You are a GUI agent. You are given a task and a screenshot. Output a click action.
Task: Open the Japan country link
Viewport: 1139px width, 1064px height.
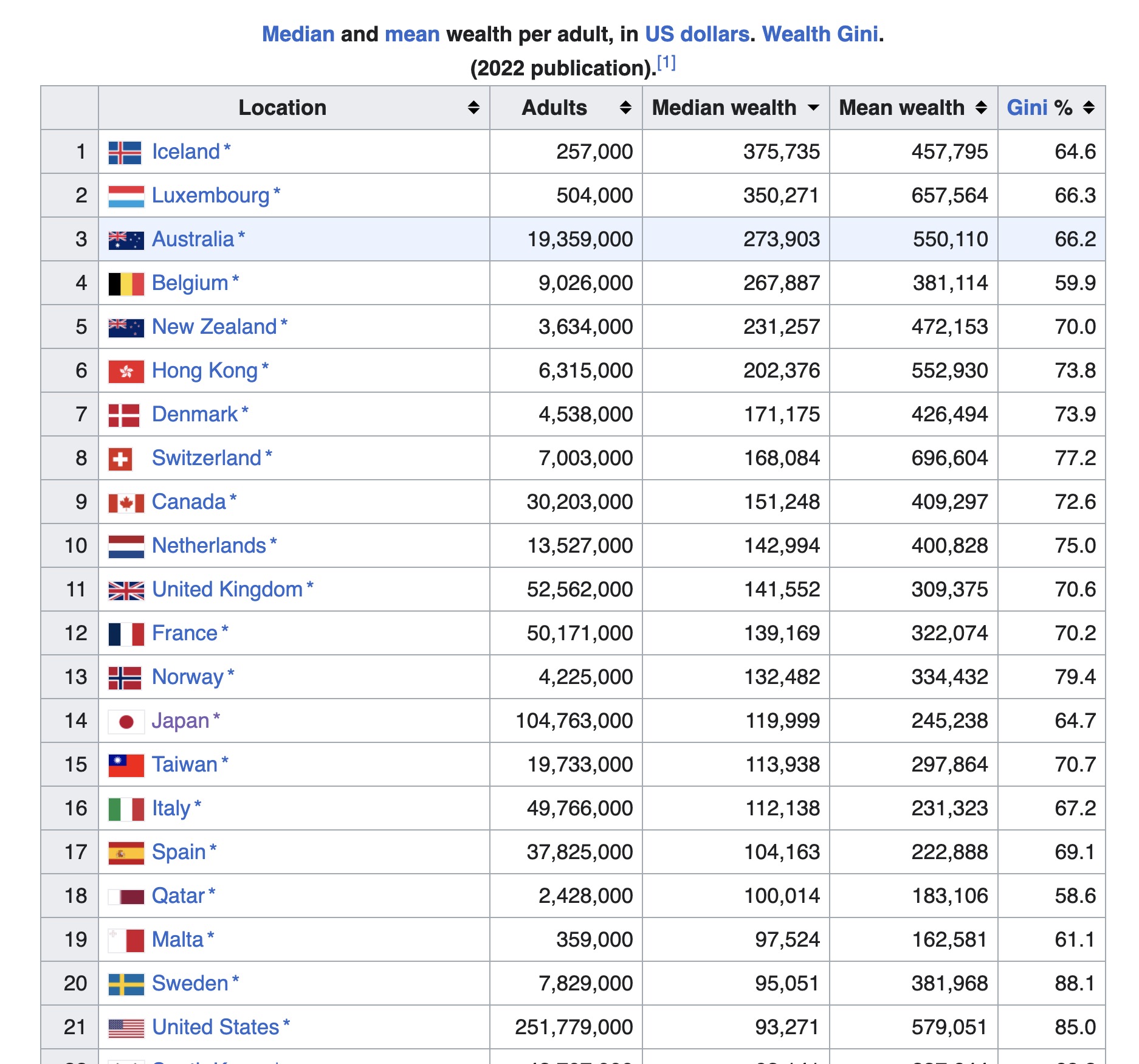click(x=180, y=720)
